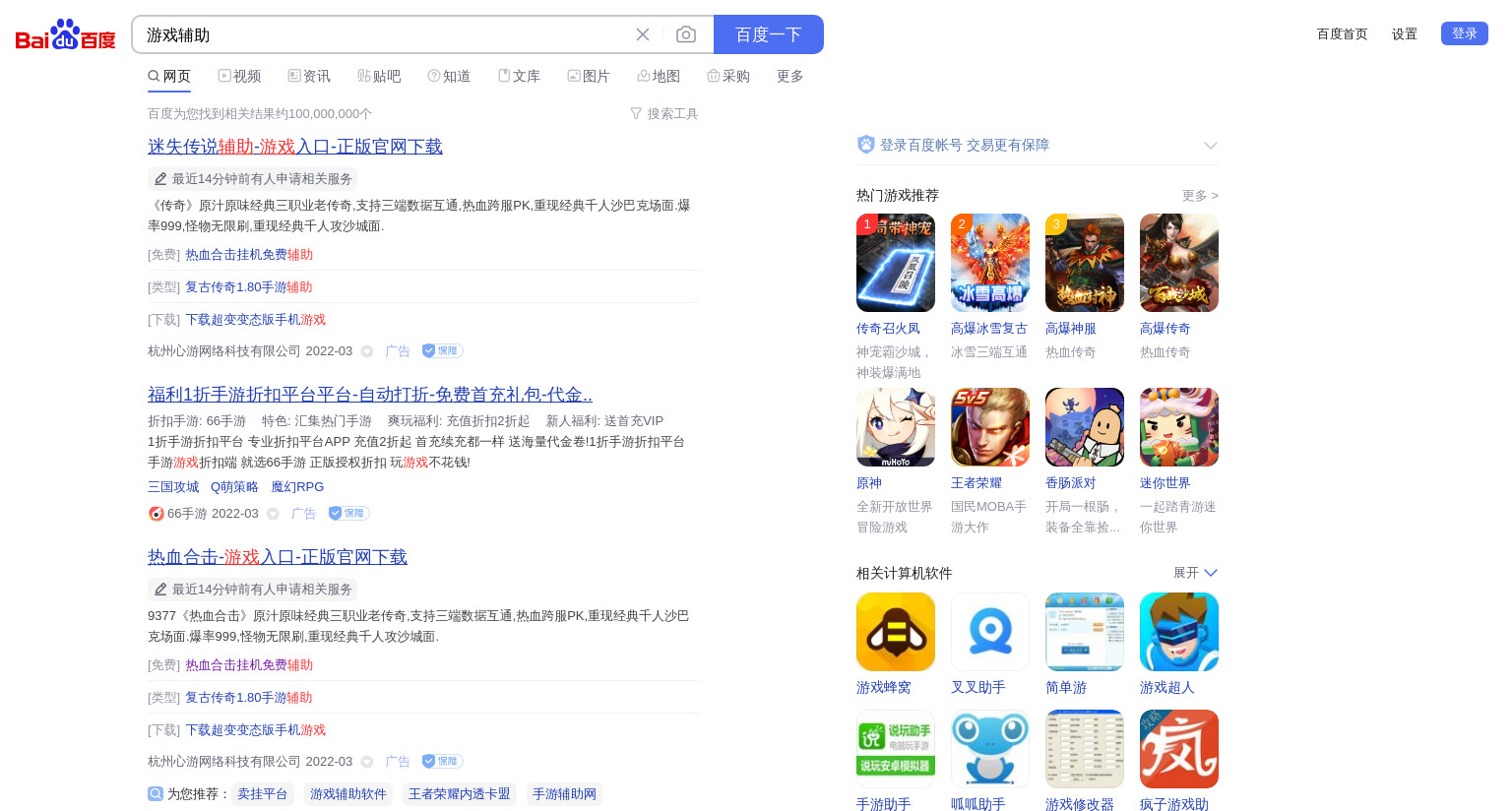Click 保障 badge on 热血合击 result
Viewport: 1512px width, 811px height.
click(x=442, y=762)
